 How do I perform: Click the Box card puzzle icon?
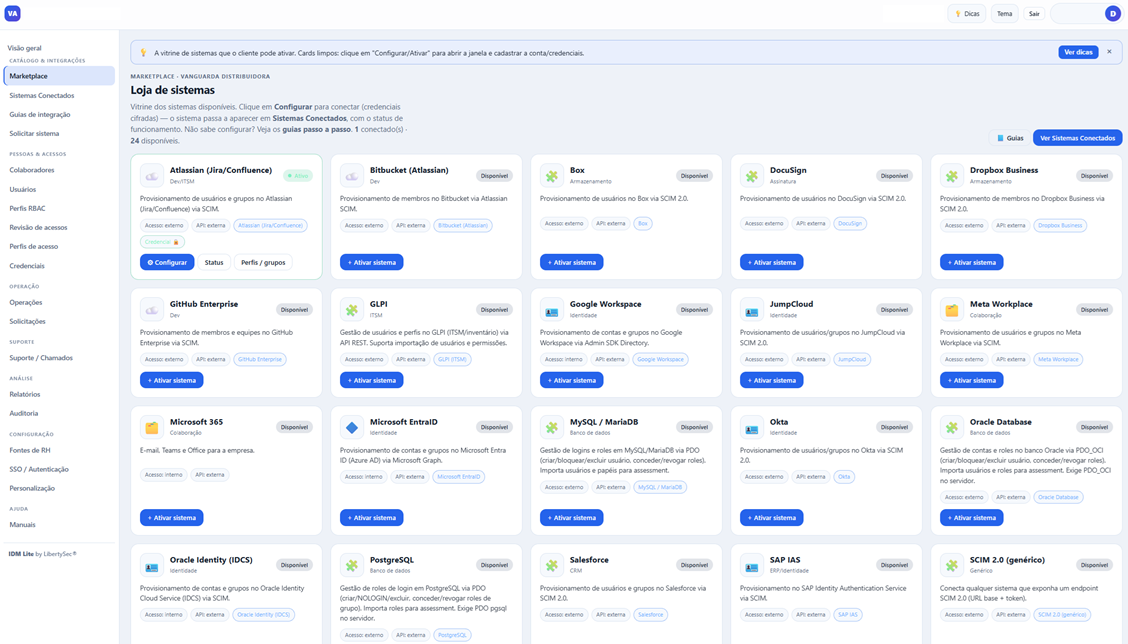coord(552,176)
